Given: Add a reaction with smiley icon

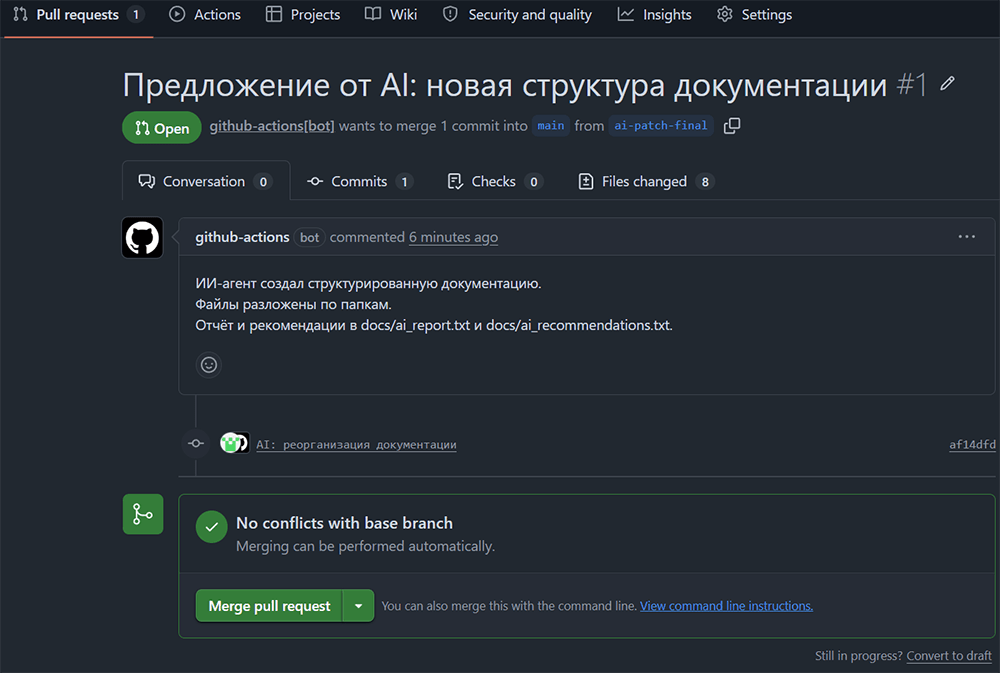Looking at the screenshot, I should pos(209,365).
